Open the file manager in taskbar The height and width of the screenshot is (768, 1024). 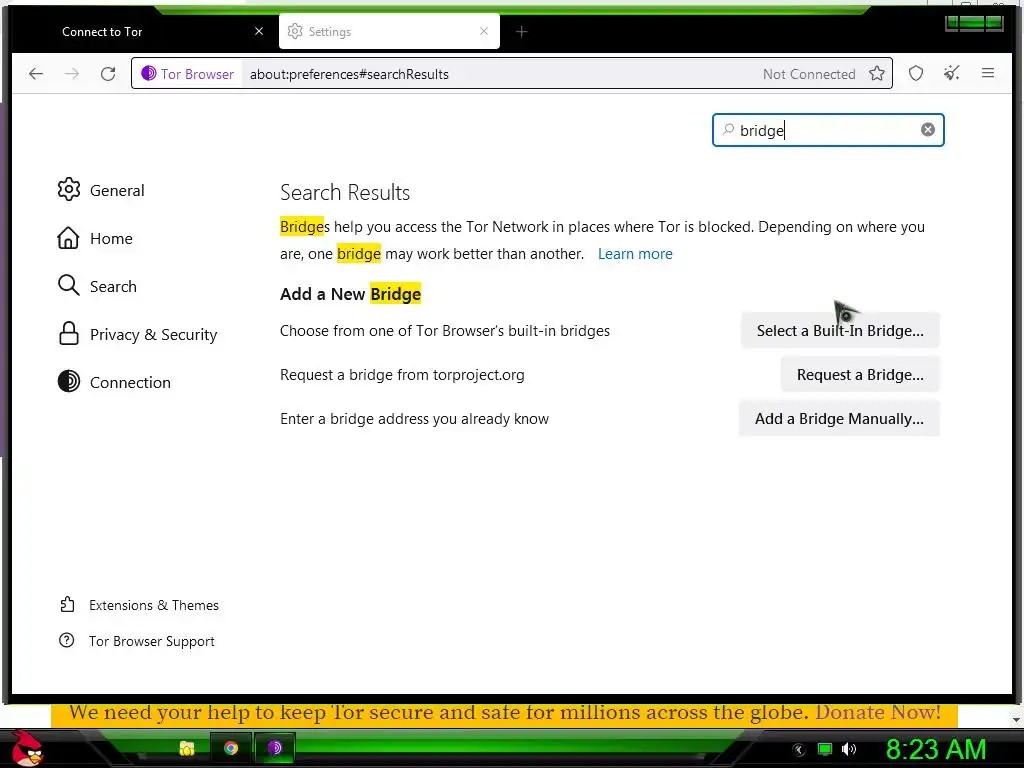(187, 748)
